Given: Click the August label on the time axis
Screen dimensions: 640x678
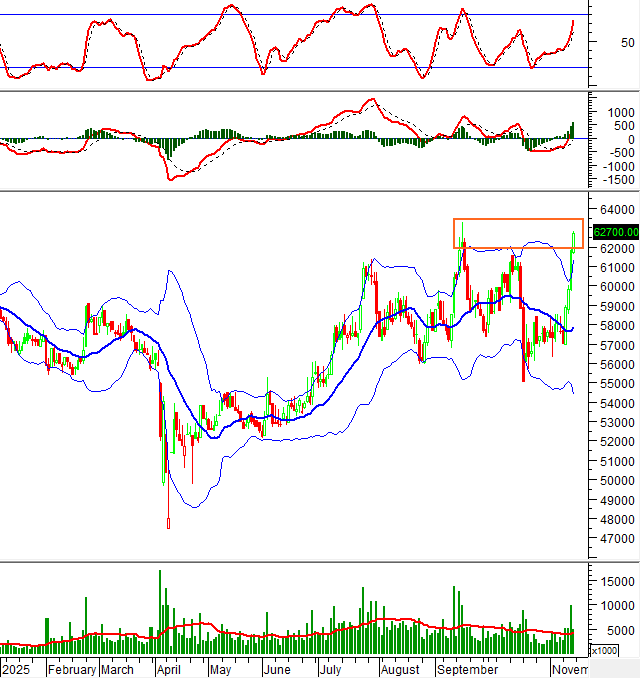Looking at the screenshot, I should click(x=400, y=670).
